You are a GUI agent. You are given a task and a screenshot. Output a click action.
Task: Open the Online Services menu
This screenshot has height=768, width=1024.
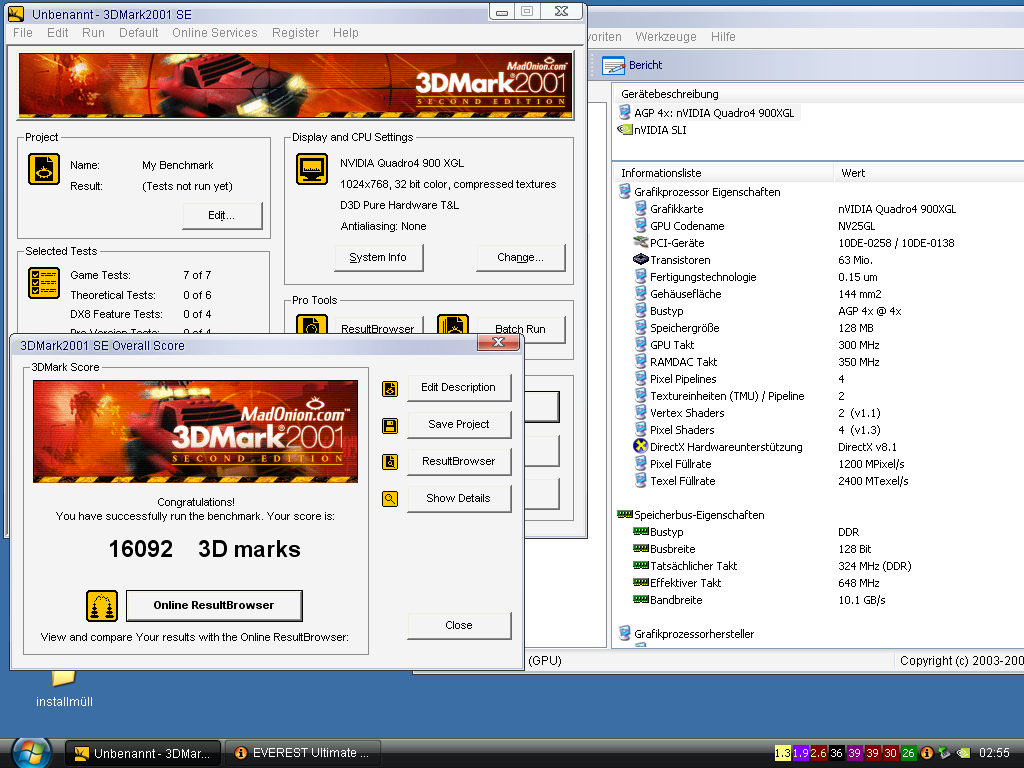215,33
